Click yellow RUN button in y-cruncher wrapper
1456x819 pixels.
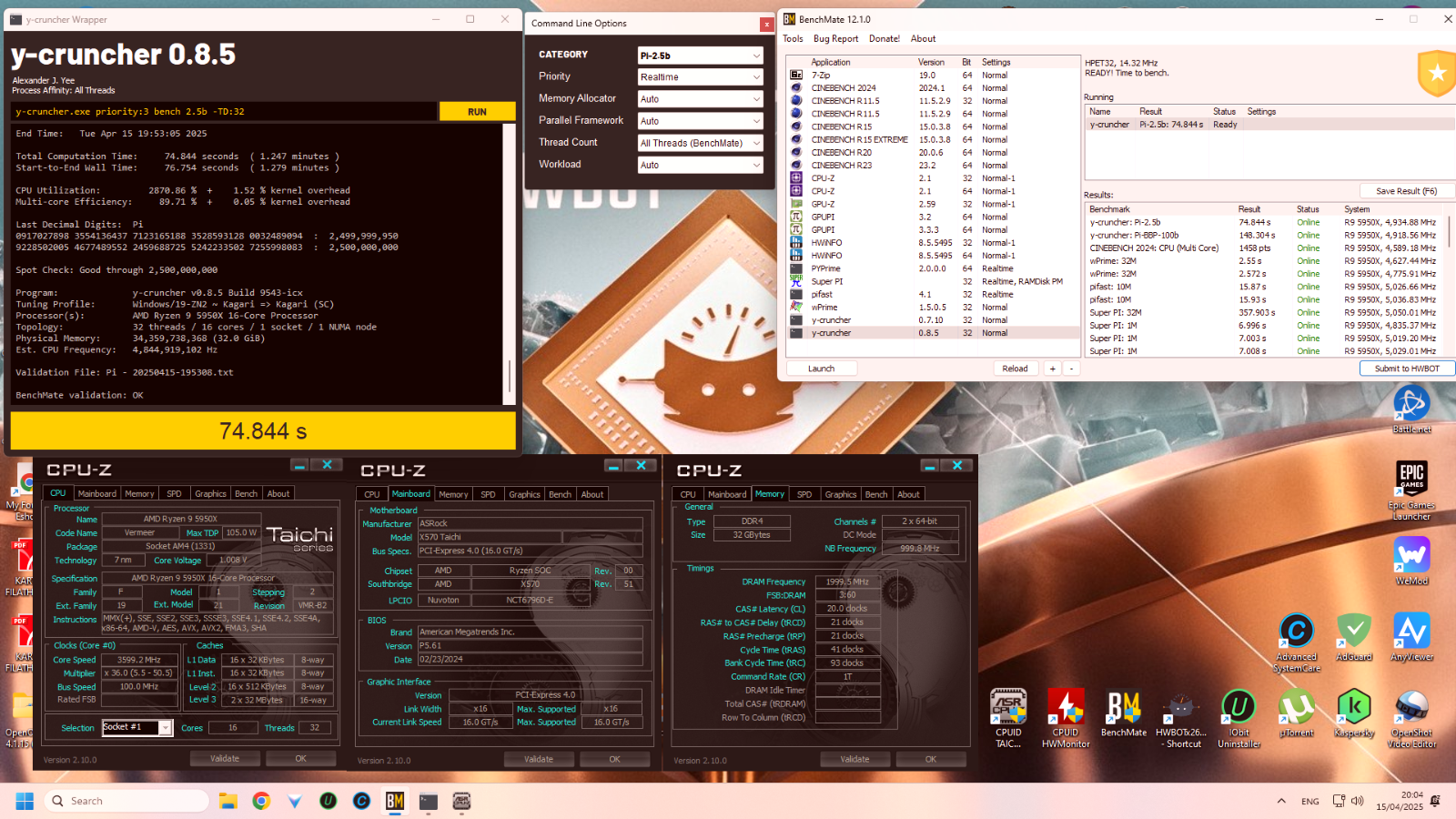[x=477, y=111]
